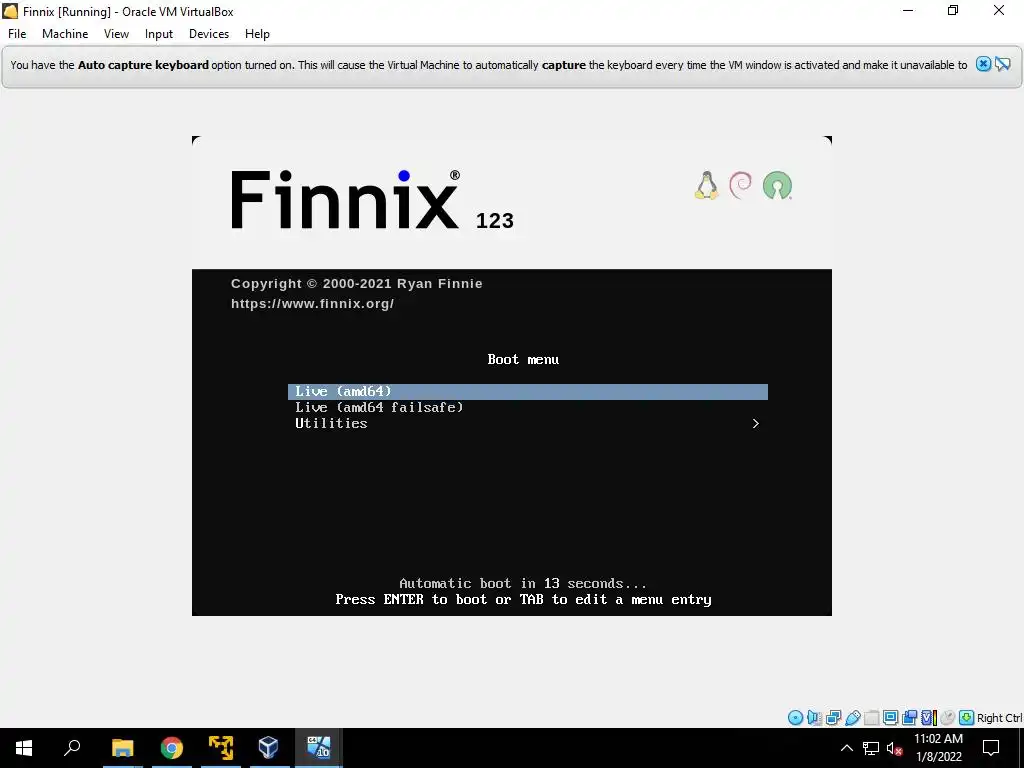1024x768 pixels.
Task: Open the network adapters indicator in status bar
Action: [833, 718]
